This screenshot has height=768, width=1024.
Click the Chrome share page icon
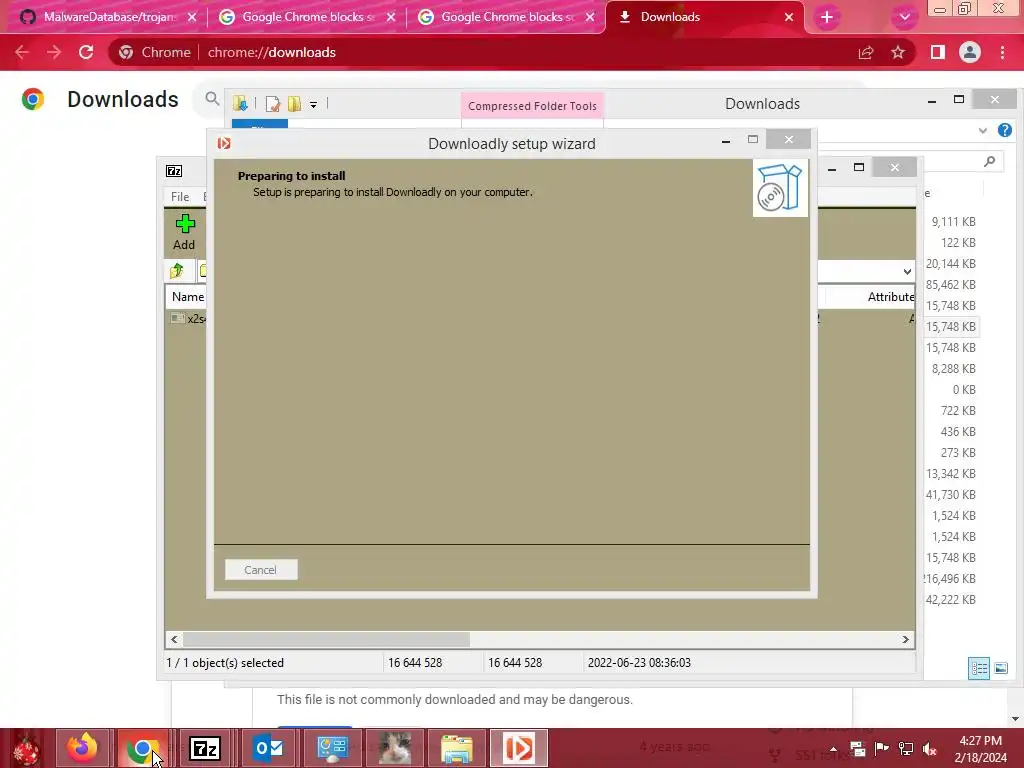click(866, 52)
